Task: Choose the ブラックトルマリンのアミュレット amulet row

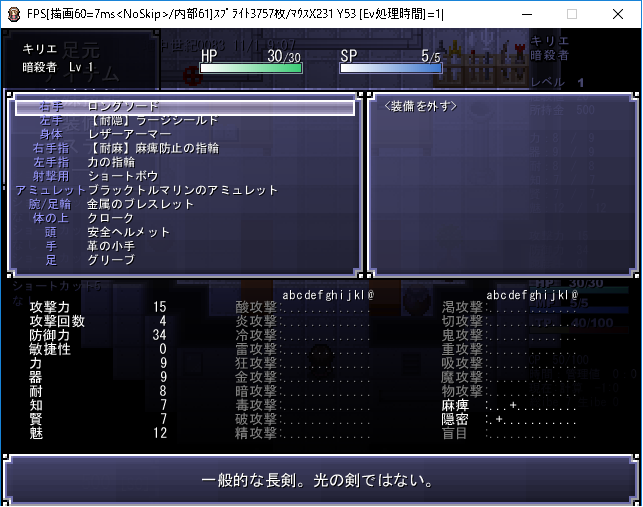Action: [x=185, y=190]
